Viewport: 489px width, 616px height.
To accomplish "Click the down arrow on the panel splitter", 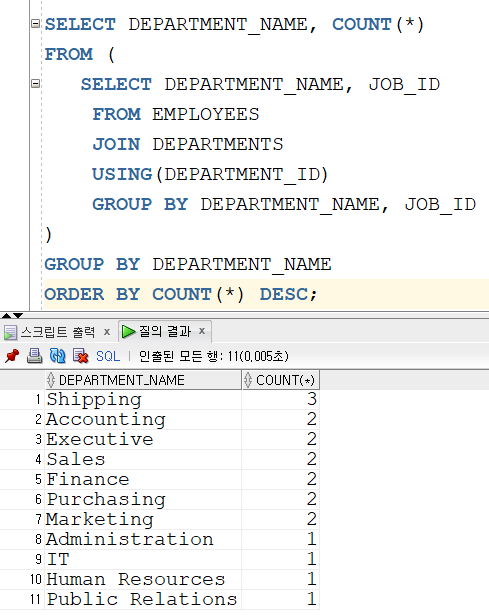I will pyautogui.click(x=18, y=315).
